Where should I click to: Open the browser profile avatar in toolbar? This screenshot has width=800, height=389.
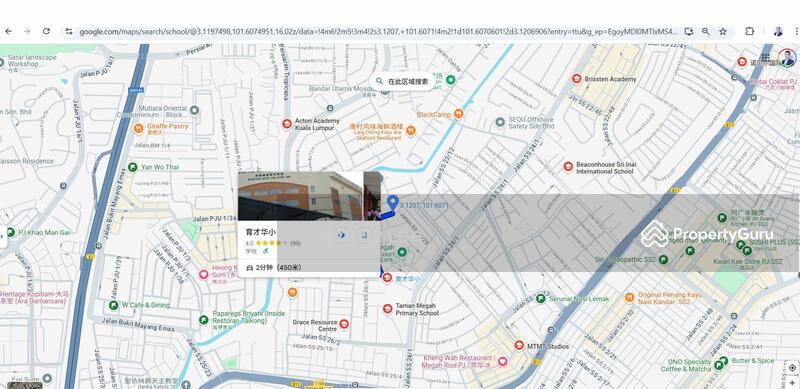tap(778, 32)
